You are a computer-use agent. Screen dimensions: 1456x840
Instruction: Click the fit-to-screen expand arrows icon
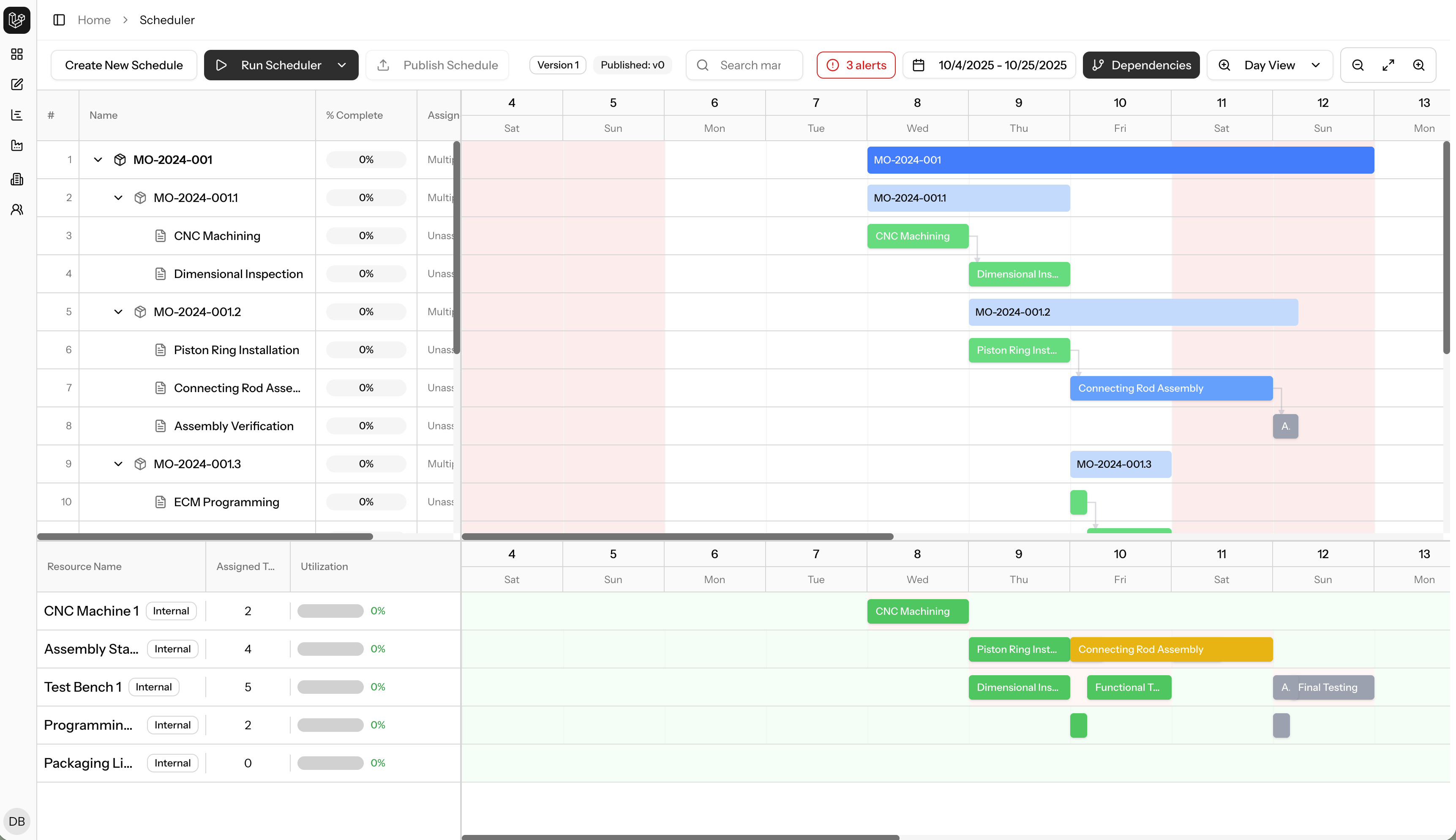[x=1388, y=65]
